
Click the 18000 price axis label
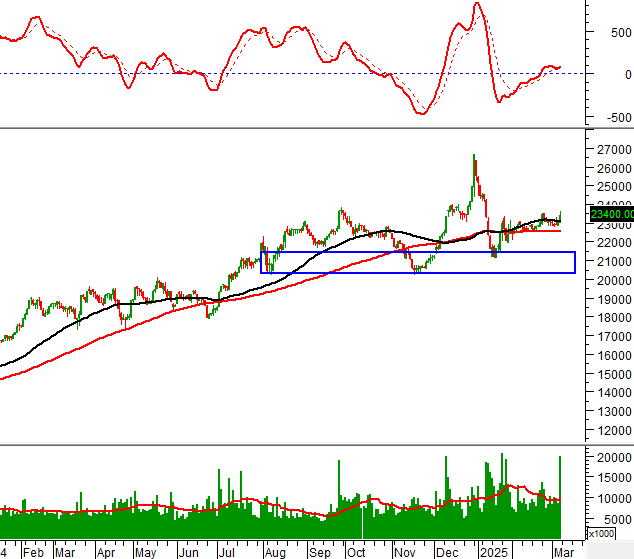click(x=614, y=318)
